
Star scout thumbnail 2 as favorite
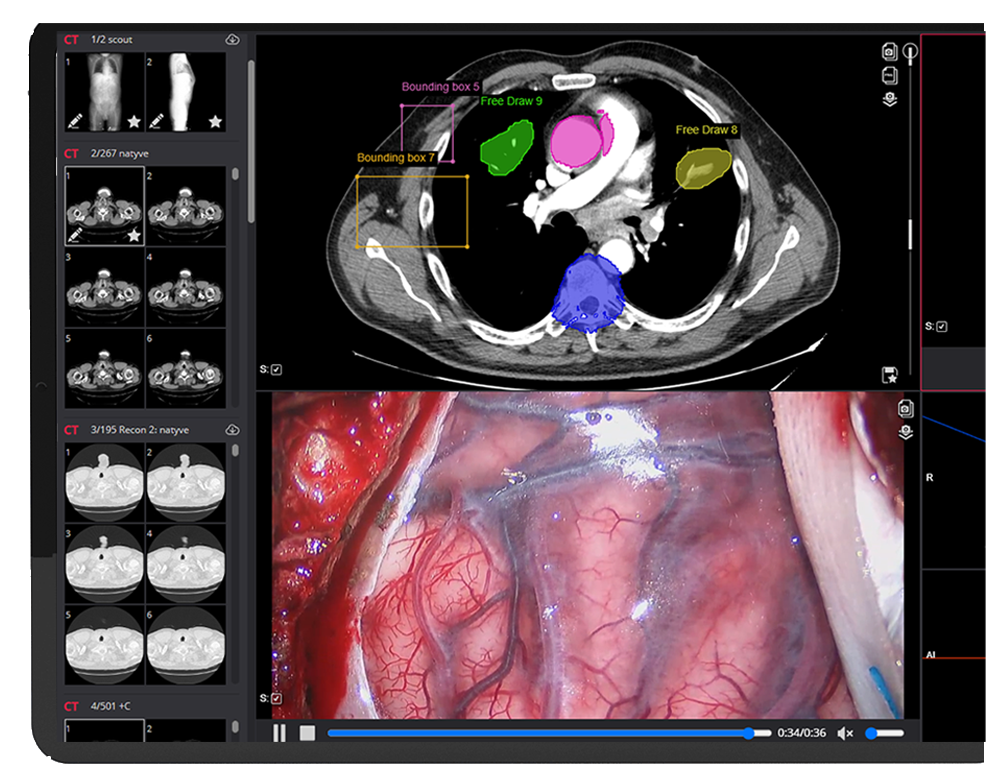(x=215, y=121)
